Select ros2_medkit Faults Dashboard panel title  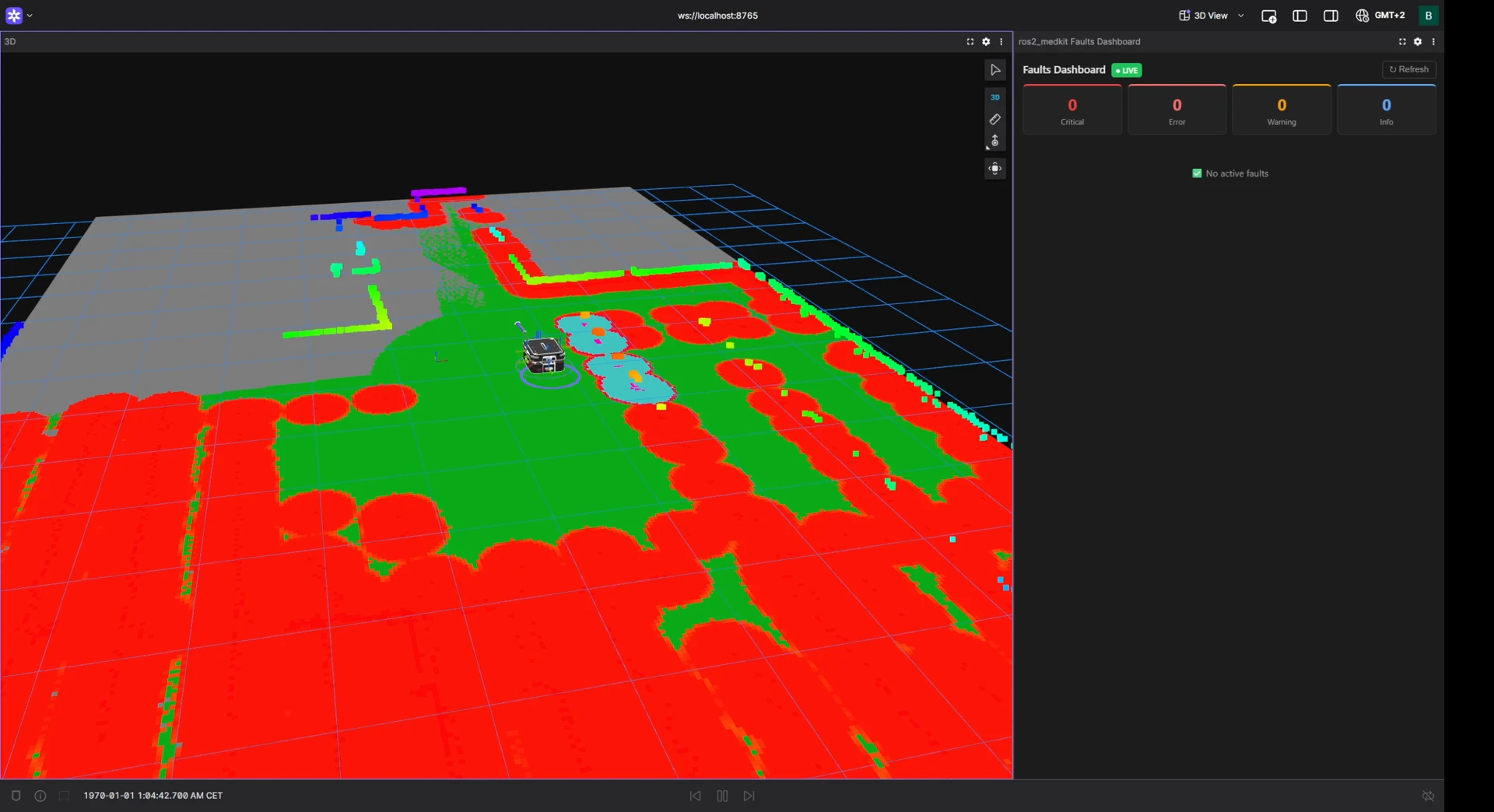pyautogui.click(x=1079, y=42)
